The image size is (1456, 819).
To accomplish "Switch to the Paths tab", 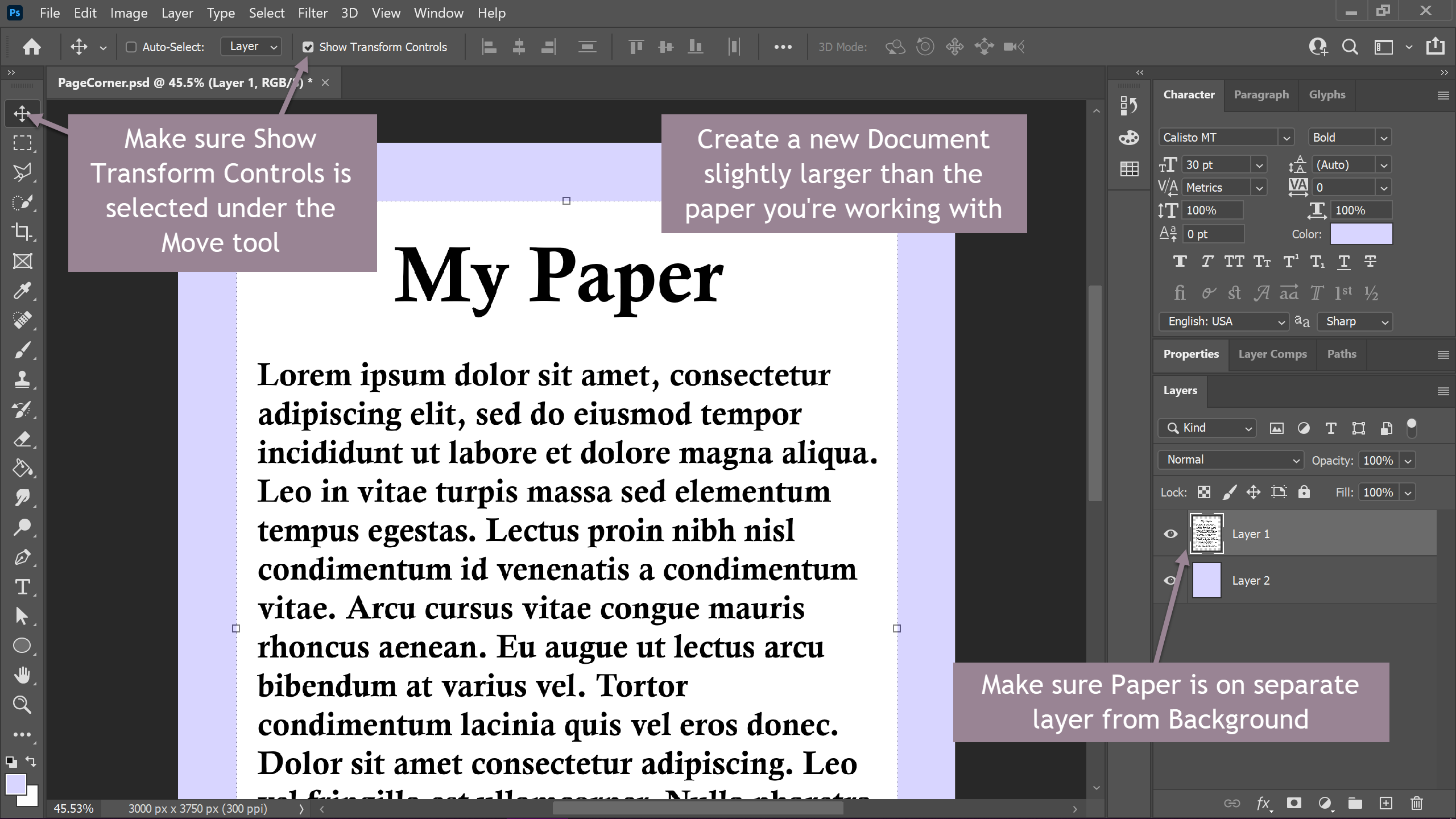I will coord(1341,354).
